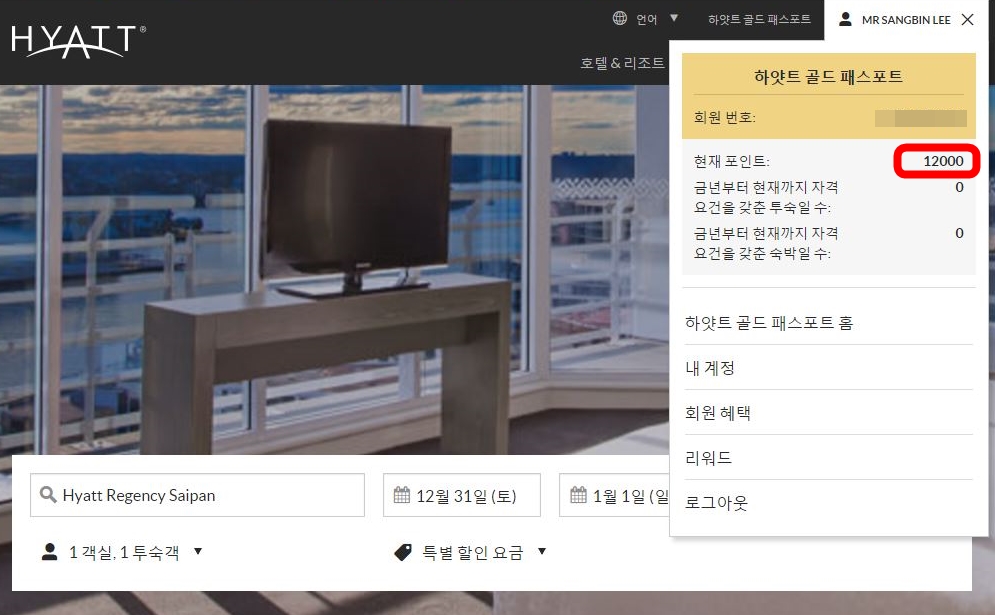995x615 pixels.
Task: Open the 언어 language menu label
Action: [x=647, y=20]
